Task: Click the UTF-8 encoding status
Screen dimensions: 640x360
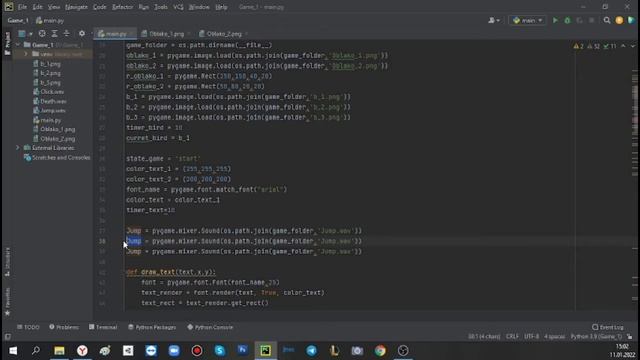Action: click(x=531, y=337)
